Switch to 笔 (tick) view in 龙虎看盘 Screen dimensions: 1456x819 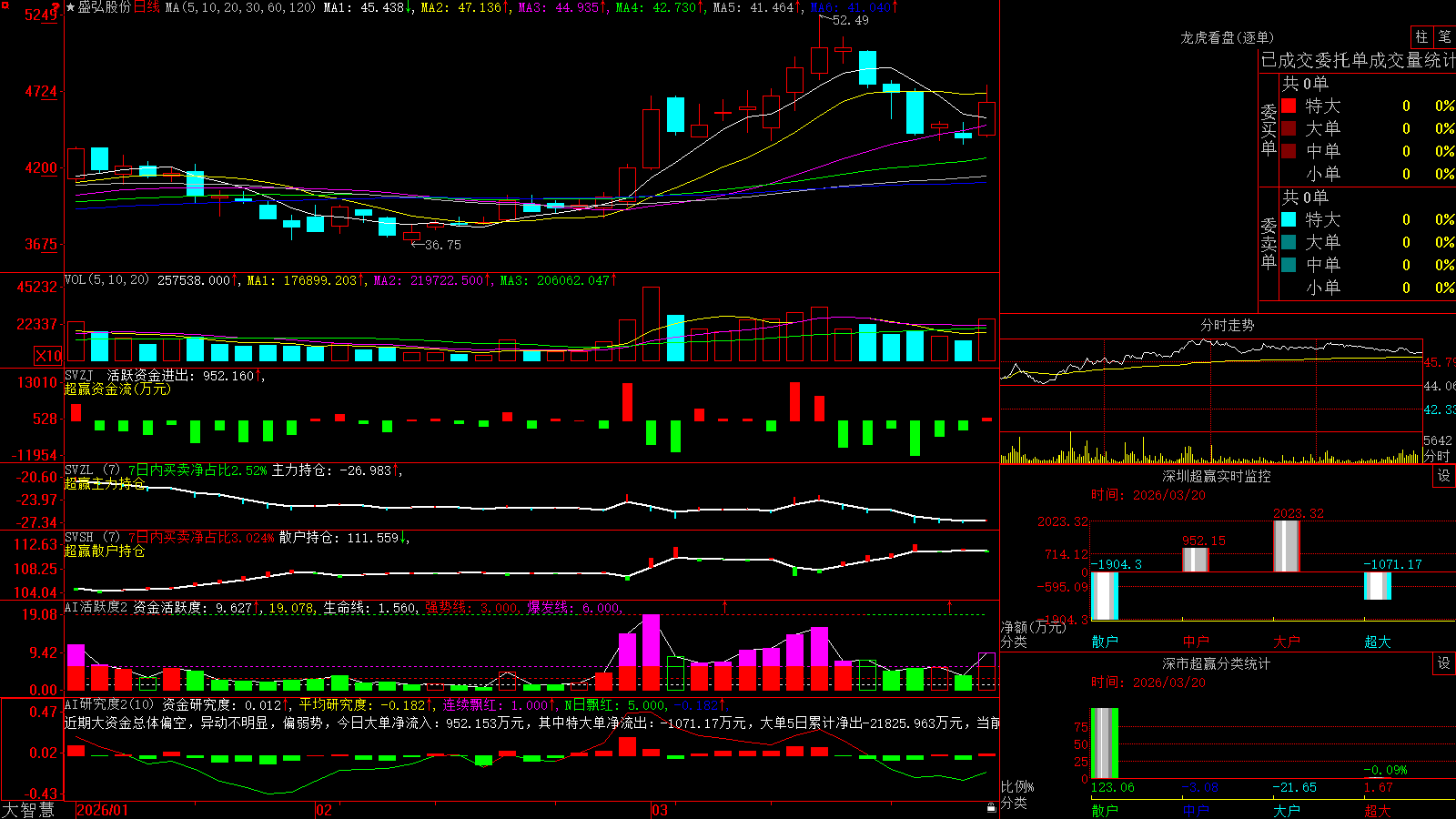(x=1444, y=36)
